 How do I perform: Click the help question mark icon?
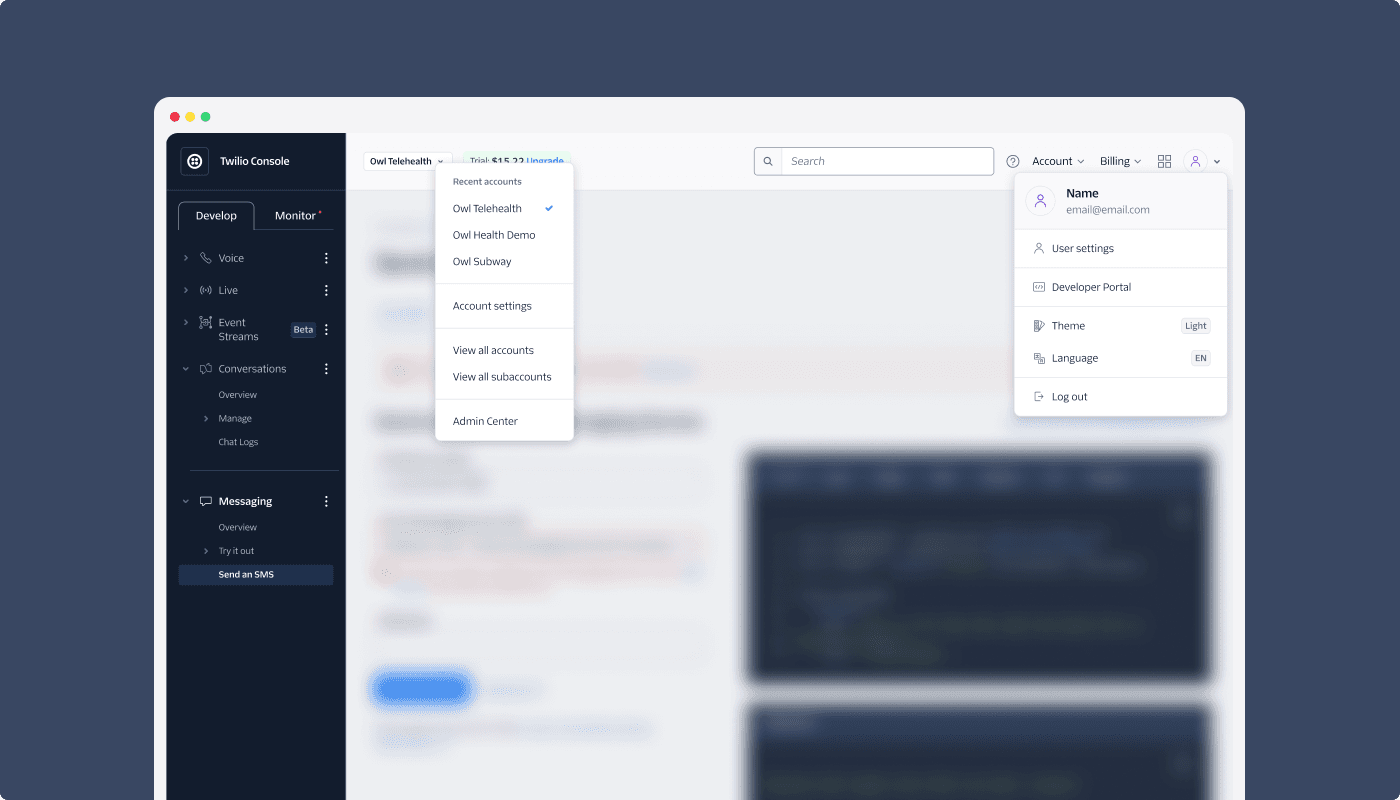pos(1012,161)
